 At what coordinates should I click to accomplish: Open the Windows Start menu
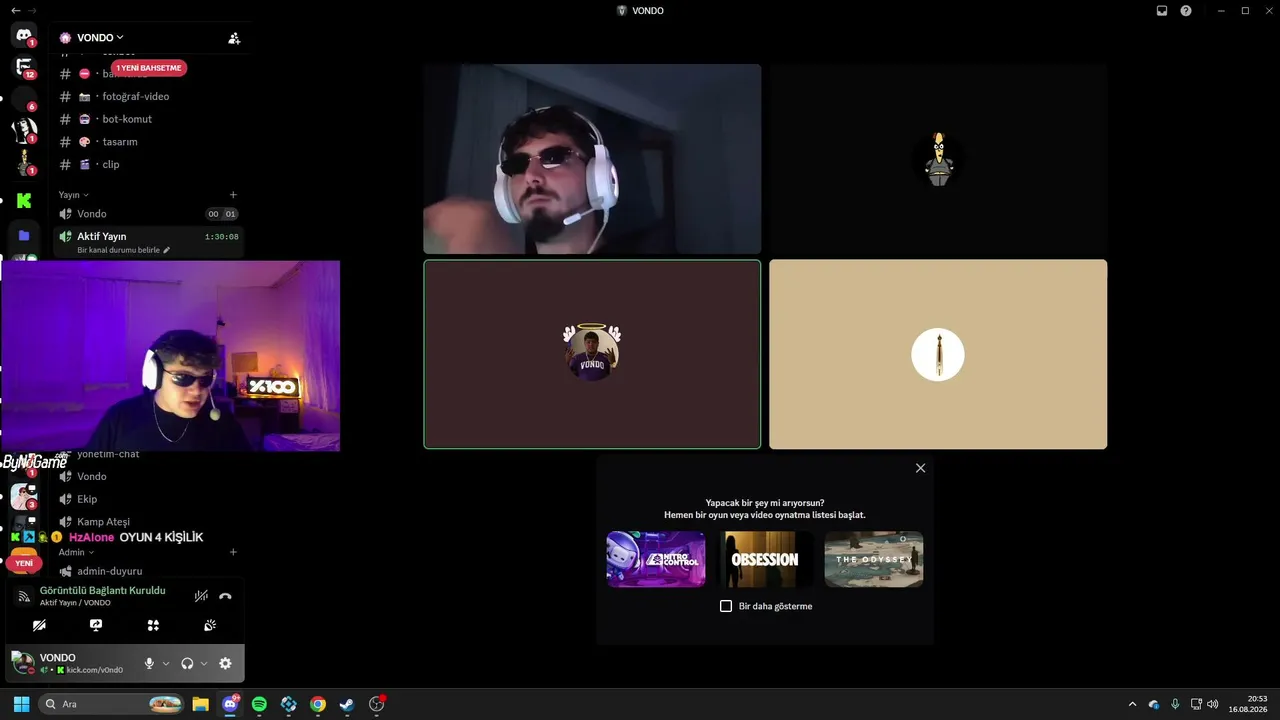21,704
